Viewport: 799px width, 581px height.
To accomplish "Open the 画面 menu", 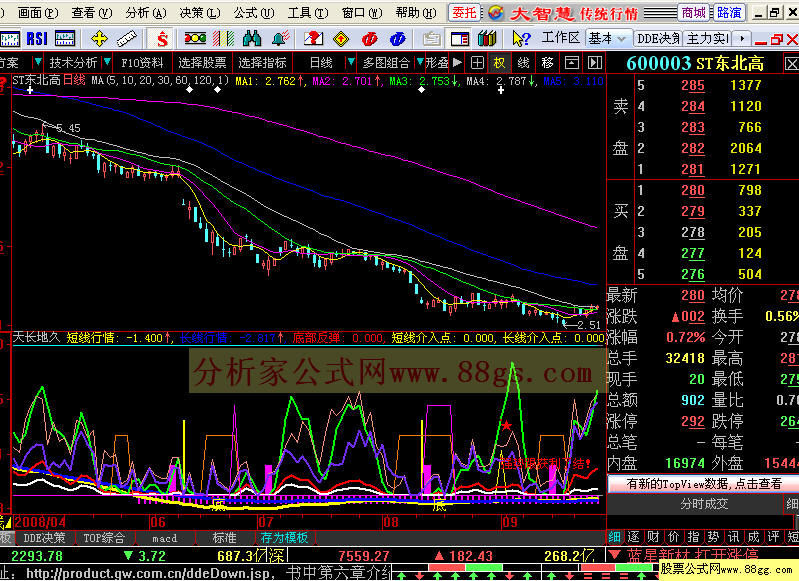I will [37, 13].
